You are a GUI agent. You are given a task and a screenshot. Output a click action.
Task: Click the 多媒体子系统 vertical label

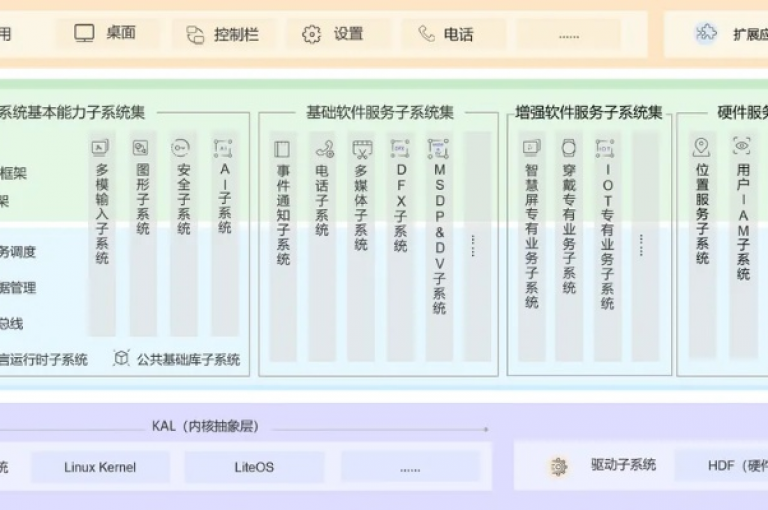[x=360, y=208]
